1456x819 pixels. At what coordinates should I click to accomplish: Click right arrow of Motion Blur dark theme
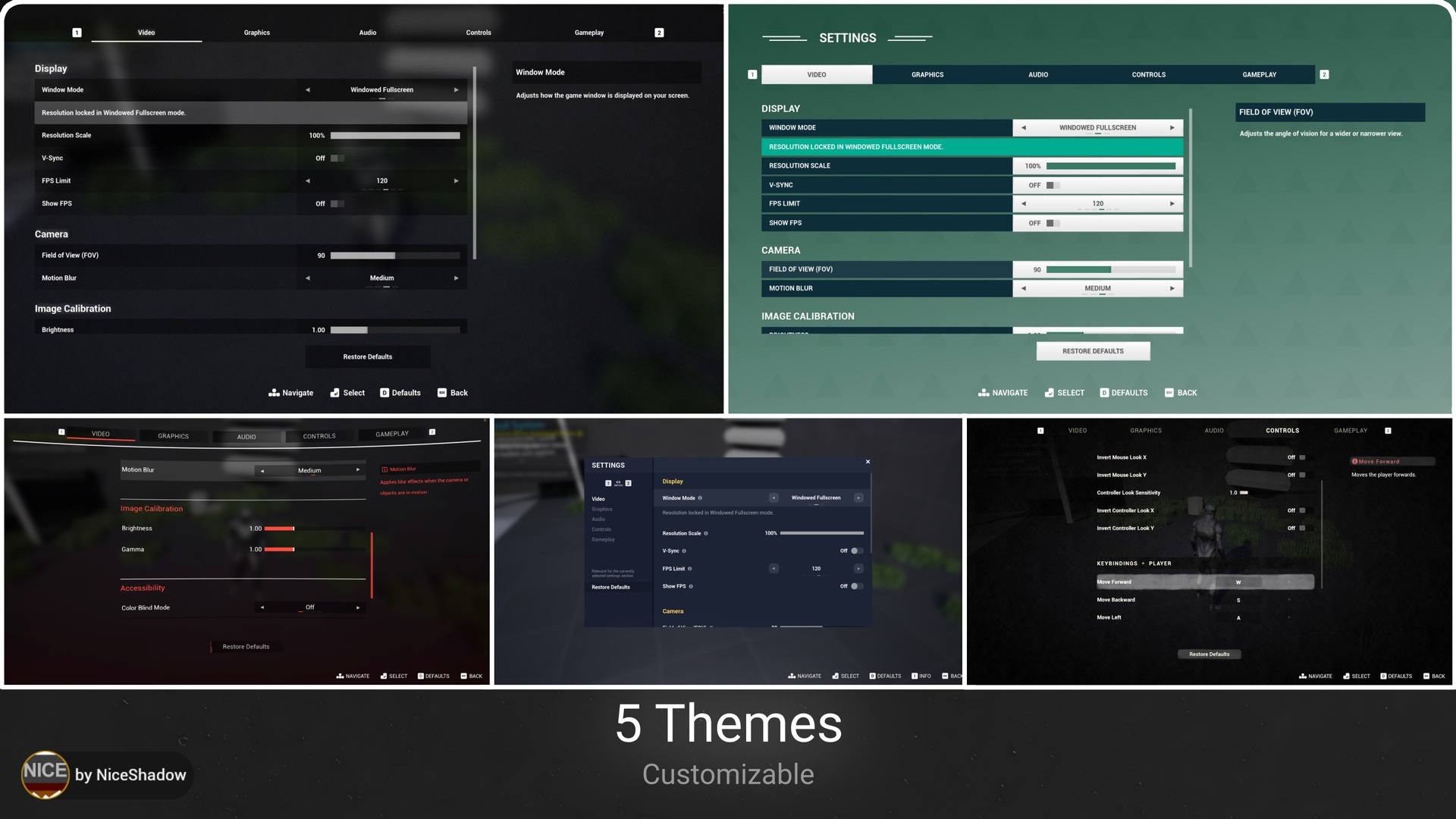(x=456, y=278)
